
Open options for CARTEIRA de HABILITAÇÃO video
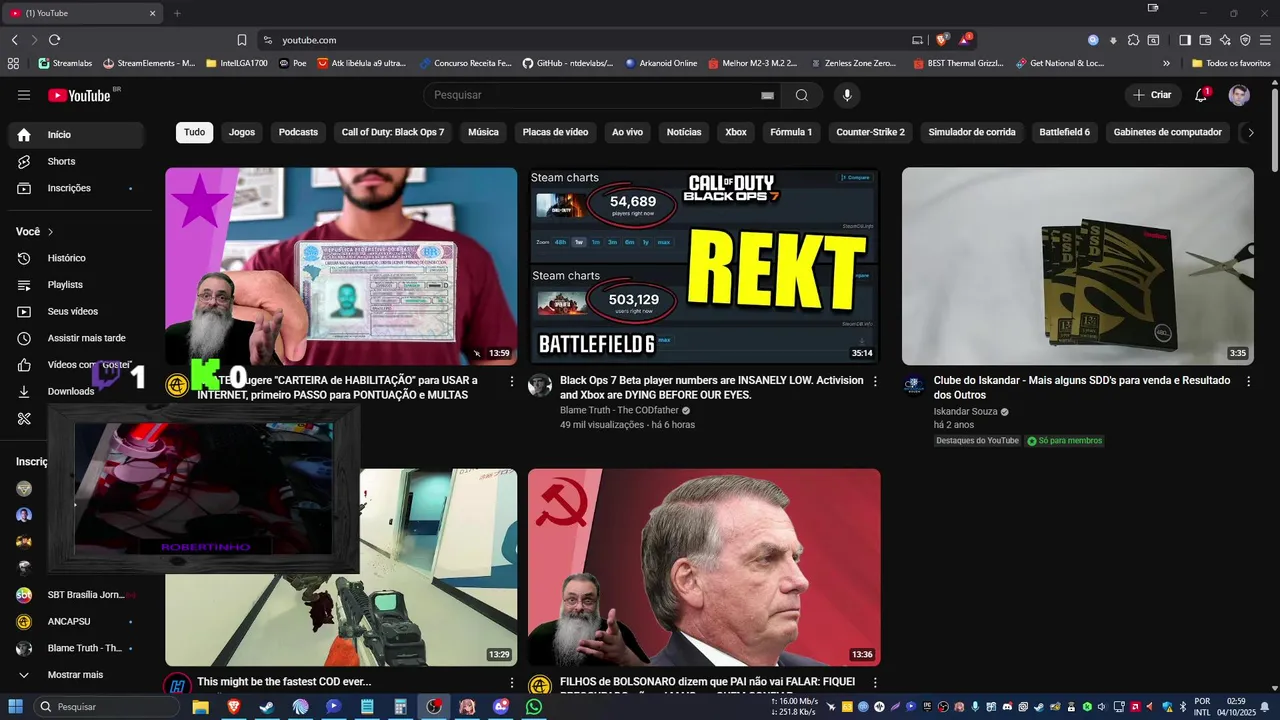(512, 381)
